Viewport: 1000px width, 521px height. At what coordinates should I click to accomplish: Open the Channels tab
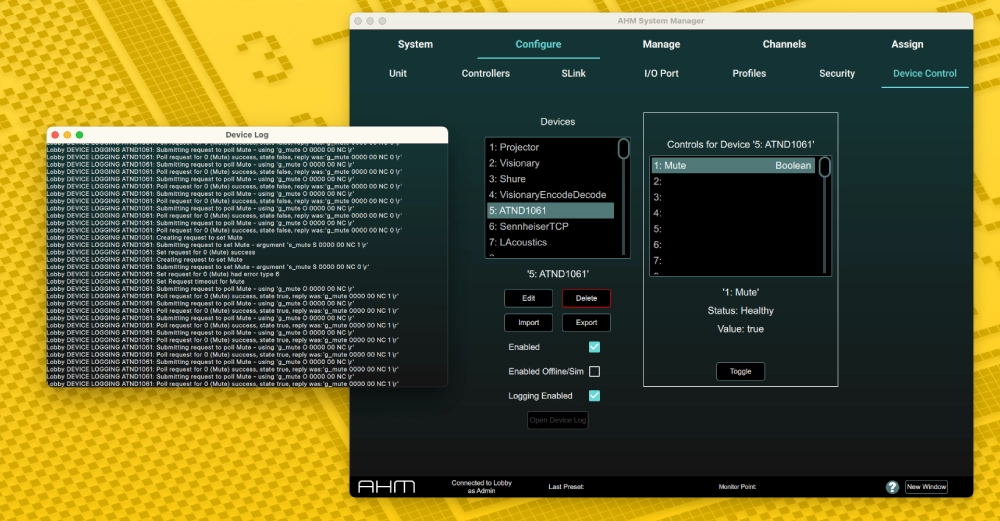pyautogui.click(x=784, y=44)
